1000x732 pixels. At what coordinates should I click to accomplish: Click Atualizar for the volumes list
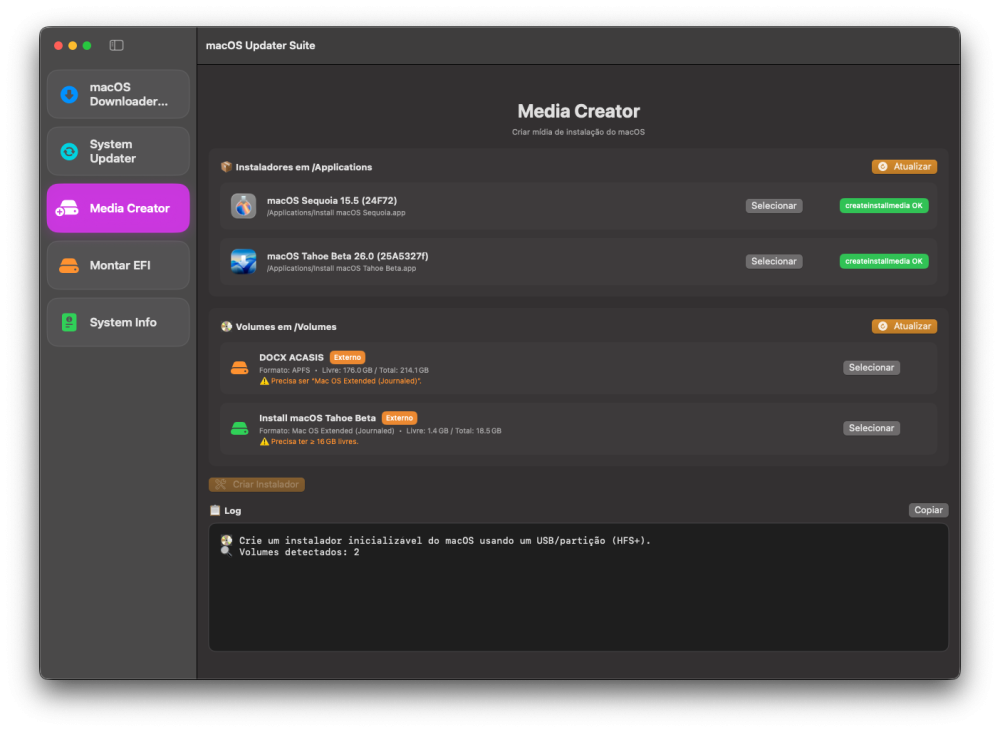click(x=904, y=326)
